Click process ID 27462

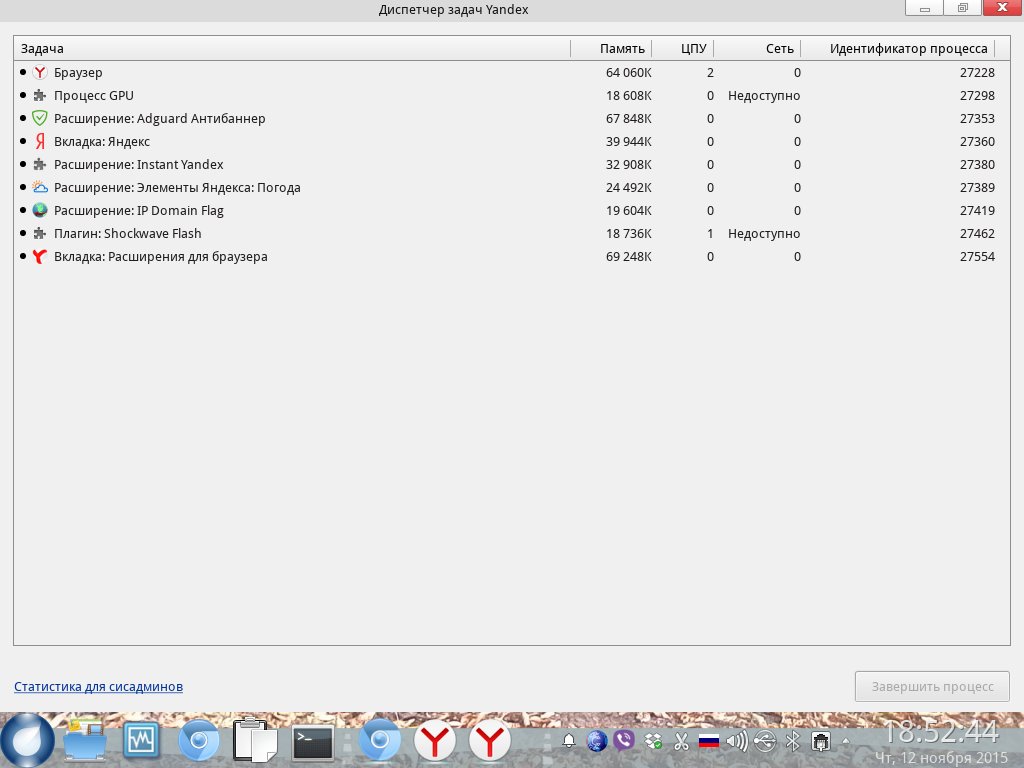click(x=977, y=233)
